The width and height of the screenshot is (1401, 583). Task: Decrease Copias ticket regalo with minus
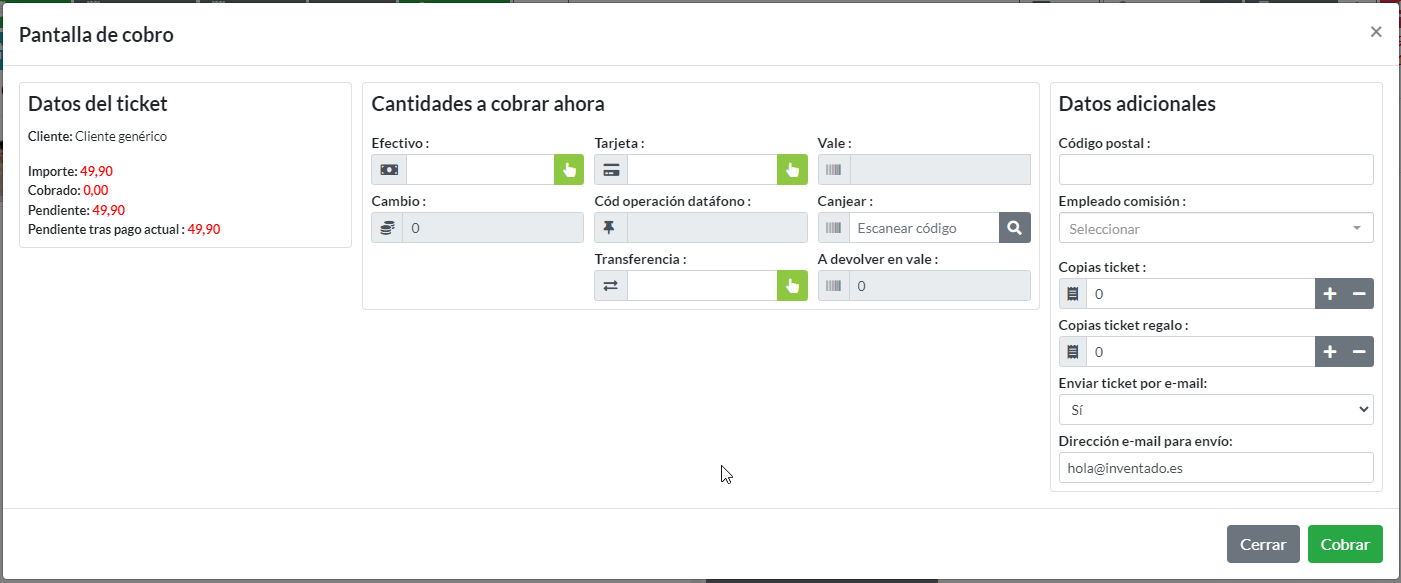[1359, 352]
